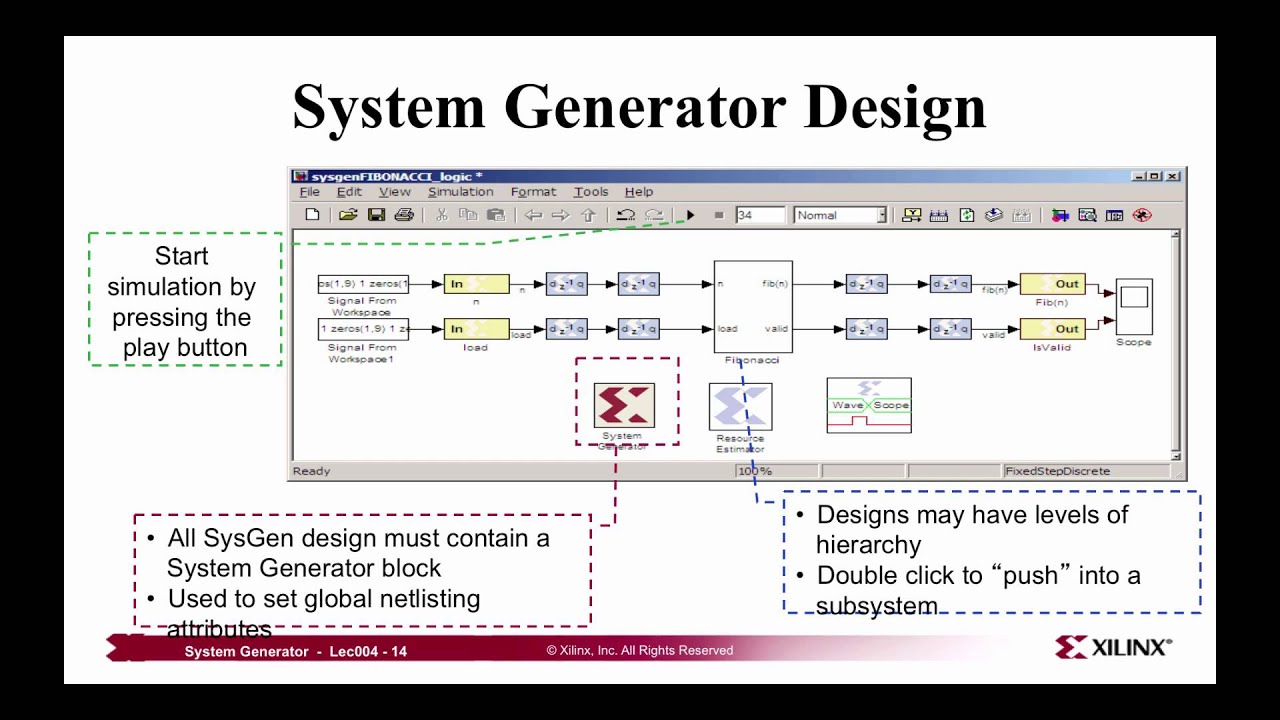This screenshot has width=1280, height=720.
Task: Open the Help menu
Action: point(639,192)
